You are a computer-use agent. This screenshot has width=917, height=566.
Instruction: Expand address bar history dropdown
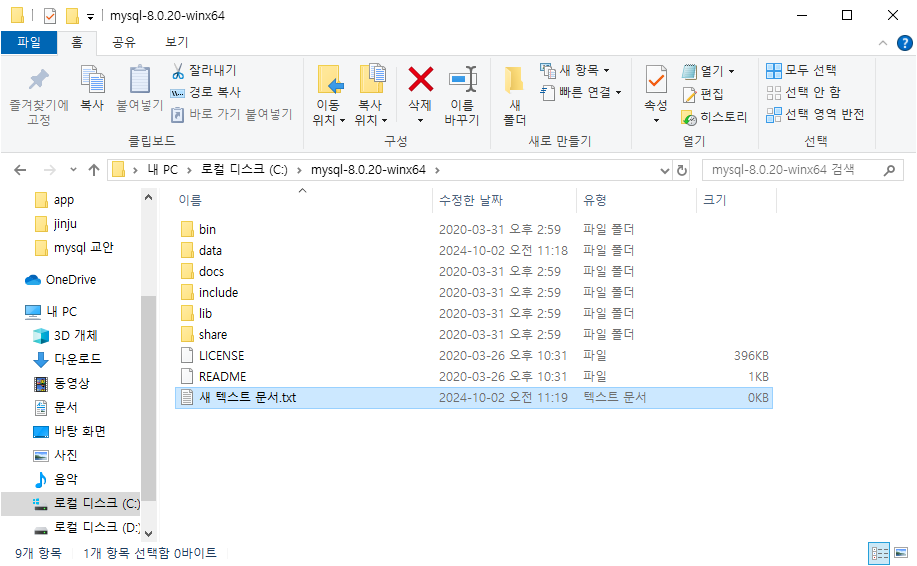tap(664, 171)
